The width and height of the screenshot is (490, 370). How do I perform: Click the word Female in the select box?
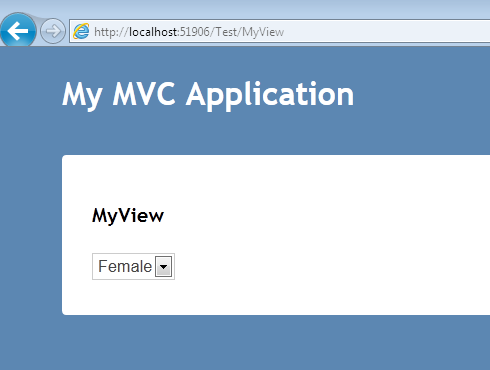coord(125,266)
